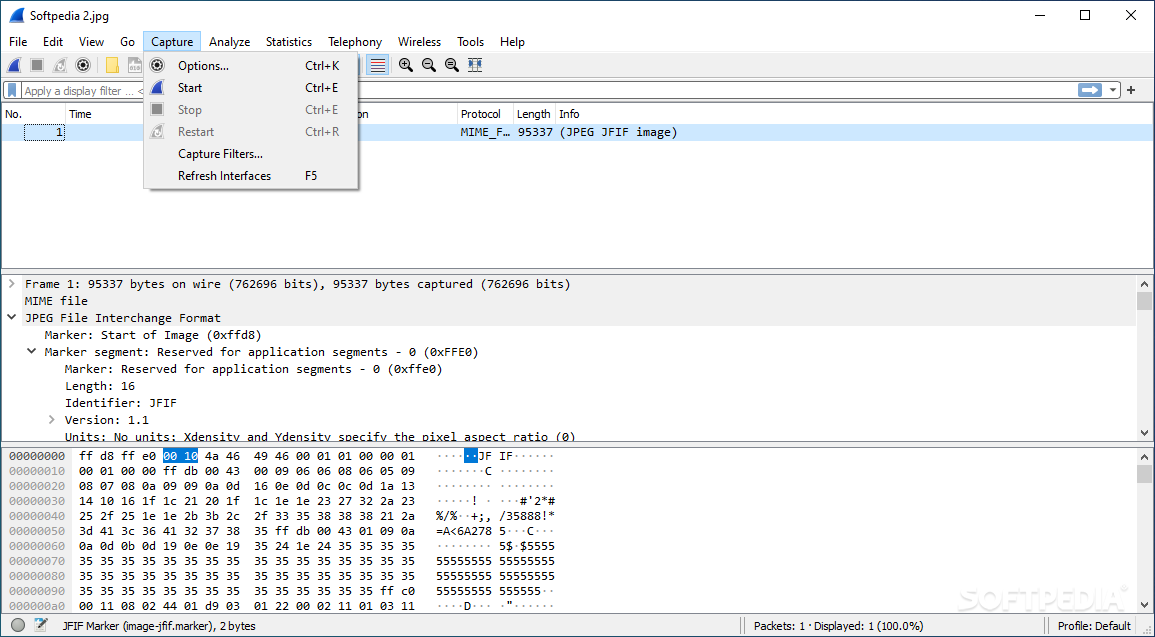Viewport: 1155px width, 637px height.
Task: Close the open Capture menu header
Action: point(172,42)
